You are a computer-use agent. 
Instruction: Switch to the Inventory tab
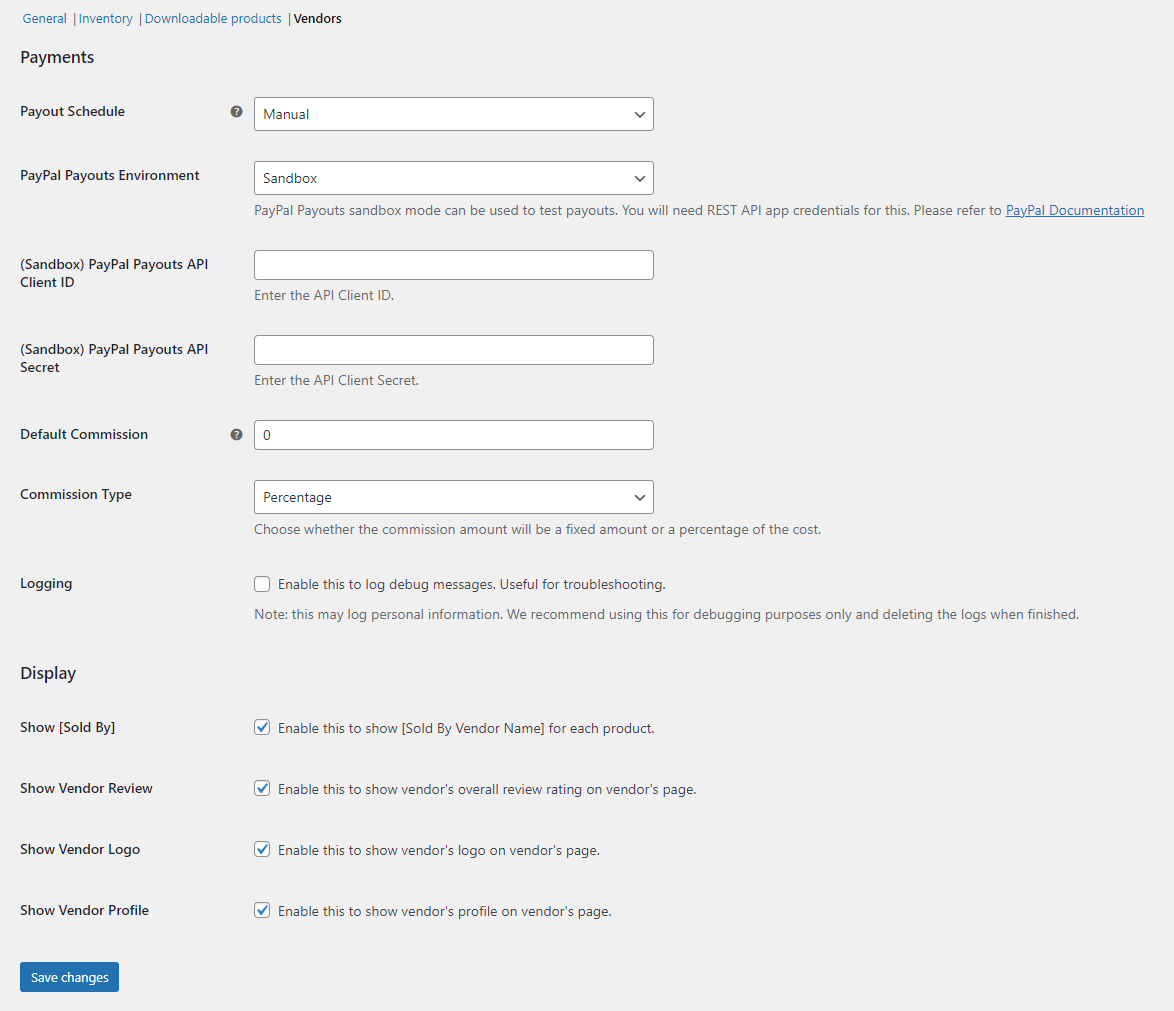click(x=106, y=19)
